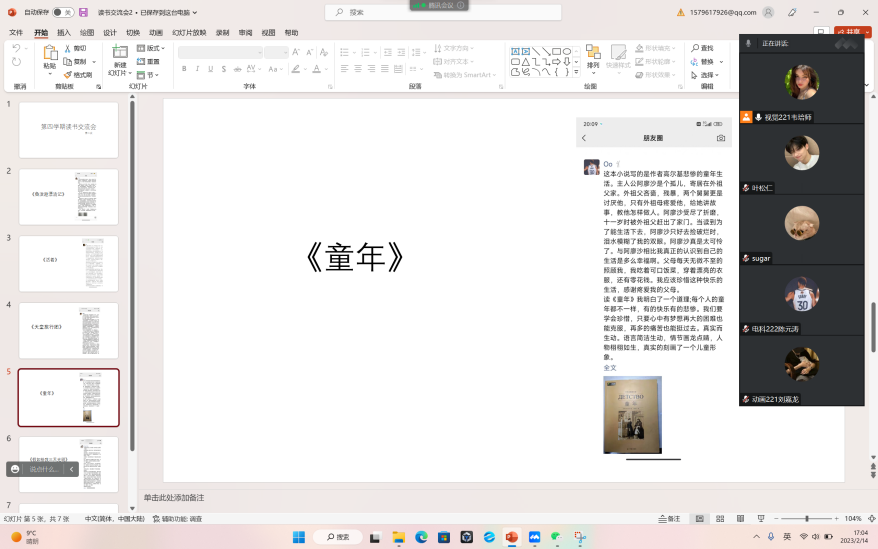Switch to the Slide Show (幻灯片放映) tab

(x=189, y=32)
